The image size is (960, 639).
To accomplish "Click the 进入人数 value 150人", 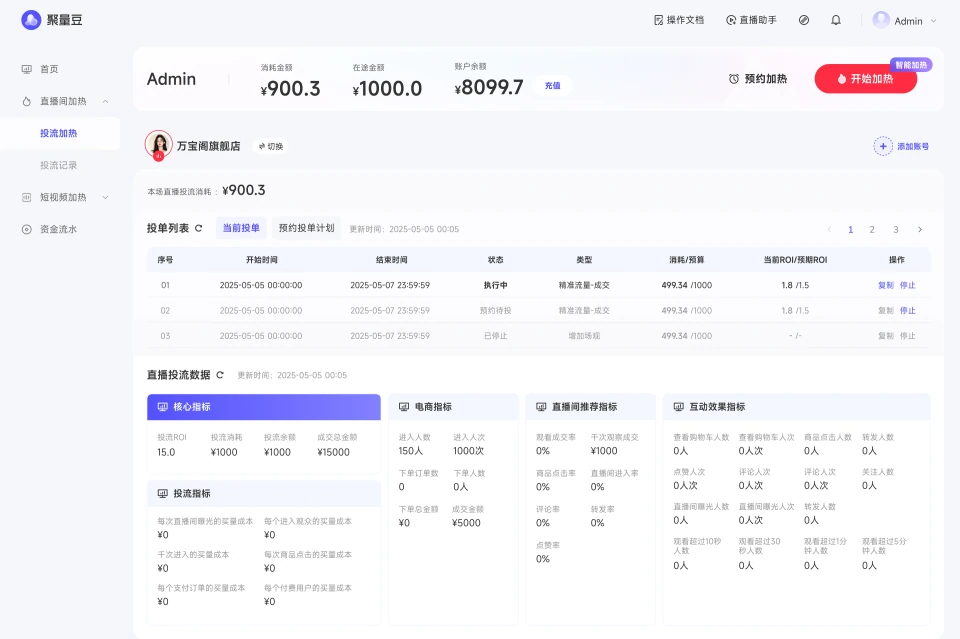I will [x=410, y=450].
